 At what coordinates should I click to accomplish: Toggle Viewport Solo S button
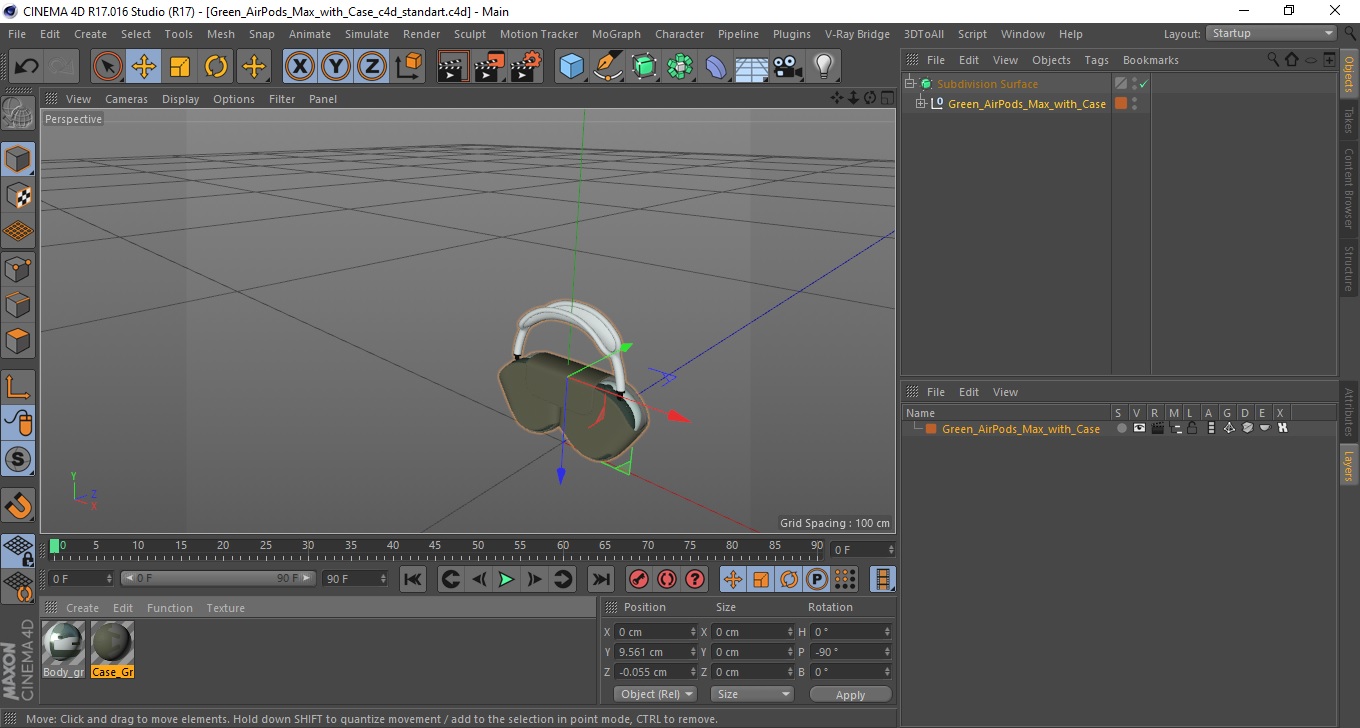click(18, 460)
